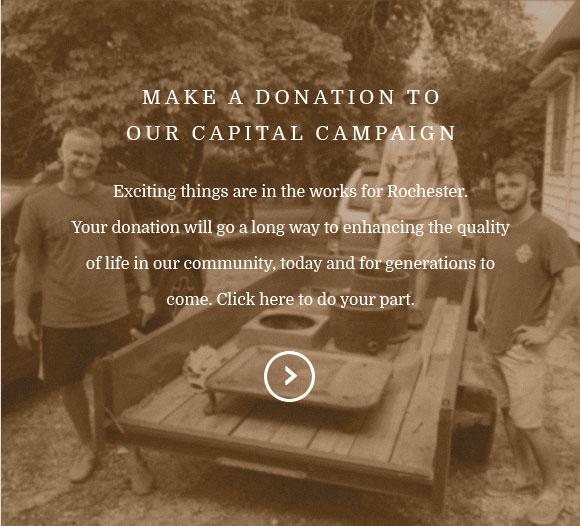Click the flat metal tray on trailer
Viewport: 580px width, 526px height.
coord(298,377)
